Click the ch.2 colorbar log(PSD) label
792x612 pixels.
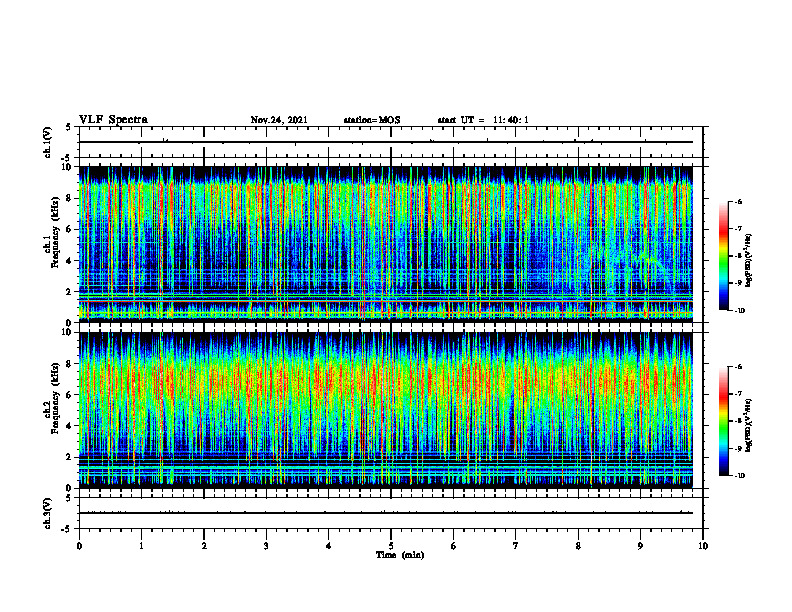[x=748, y=425]
